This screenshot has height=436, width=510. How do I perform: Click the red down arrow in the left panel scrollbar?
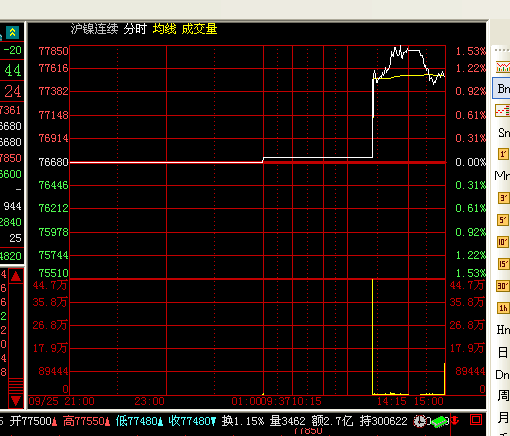pos(16,400)
